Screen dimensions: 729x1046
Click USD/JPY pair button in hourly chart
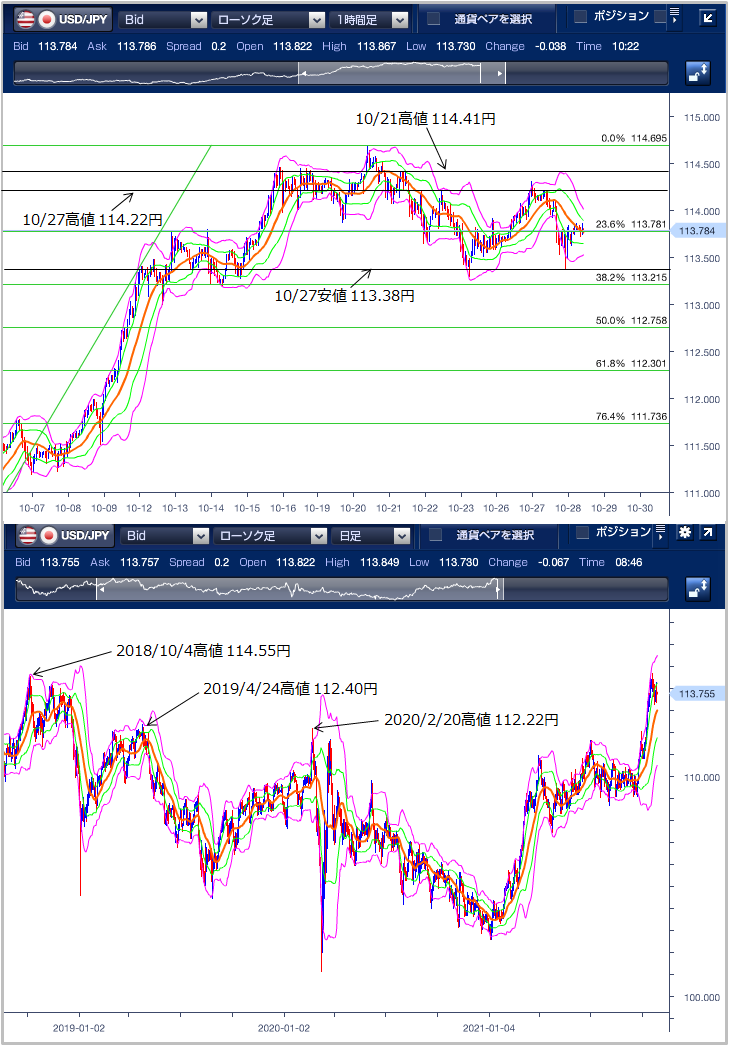(x=63, y=19)
